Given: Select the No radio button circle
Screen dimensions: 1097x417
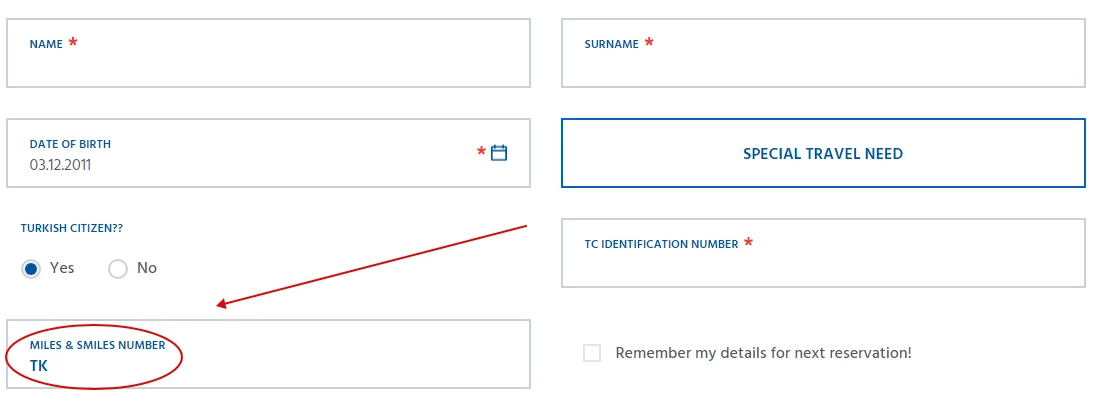Looking at the screenshot, I should point(118,269).
